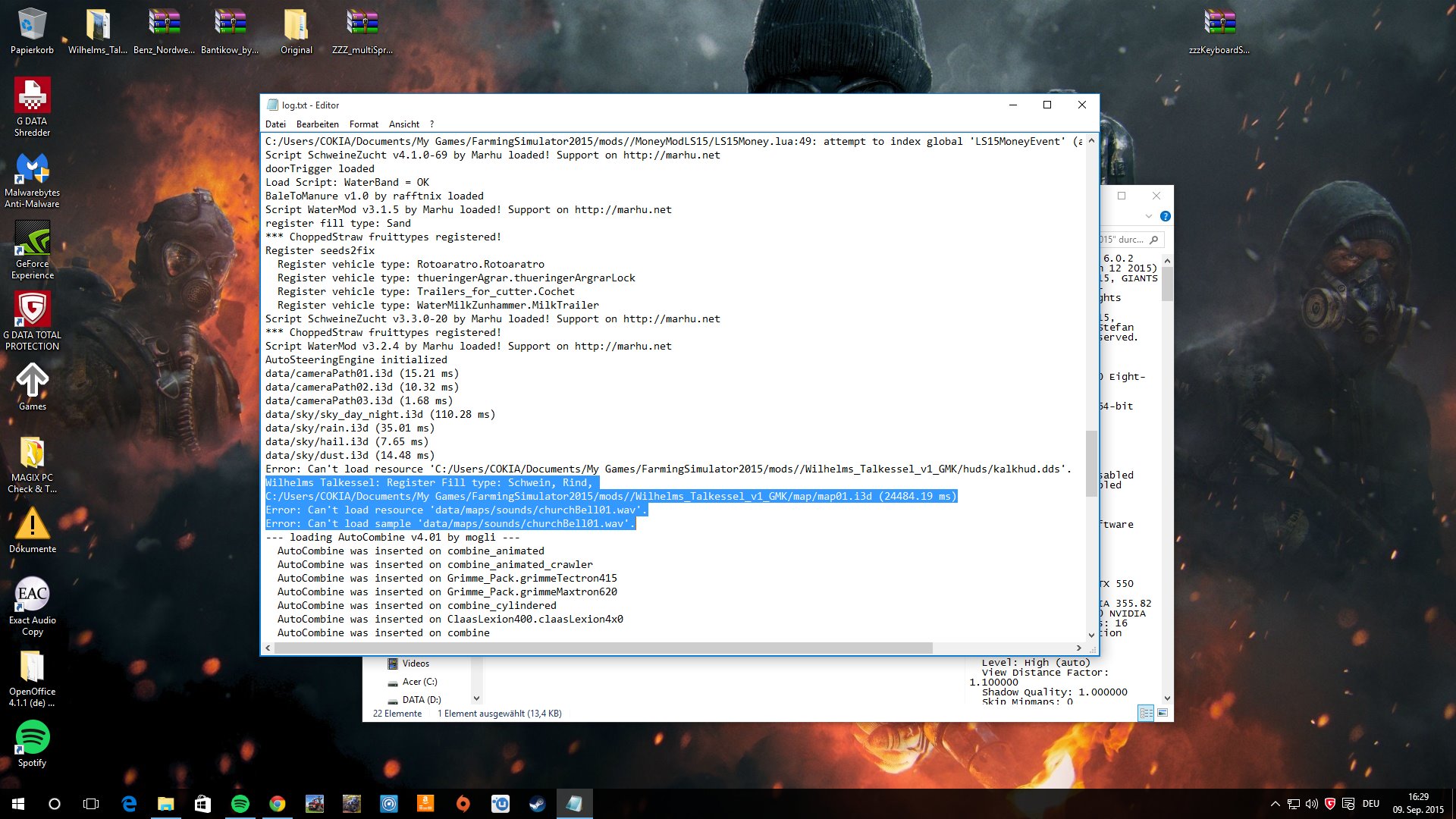Image resolution: width=1456 pixels, height=819 pixels.
Task: Open Origin taskbar icon
Action: (x=463, y=804)
